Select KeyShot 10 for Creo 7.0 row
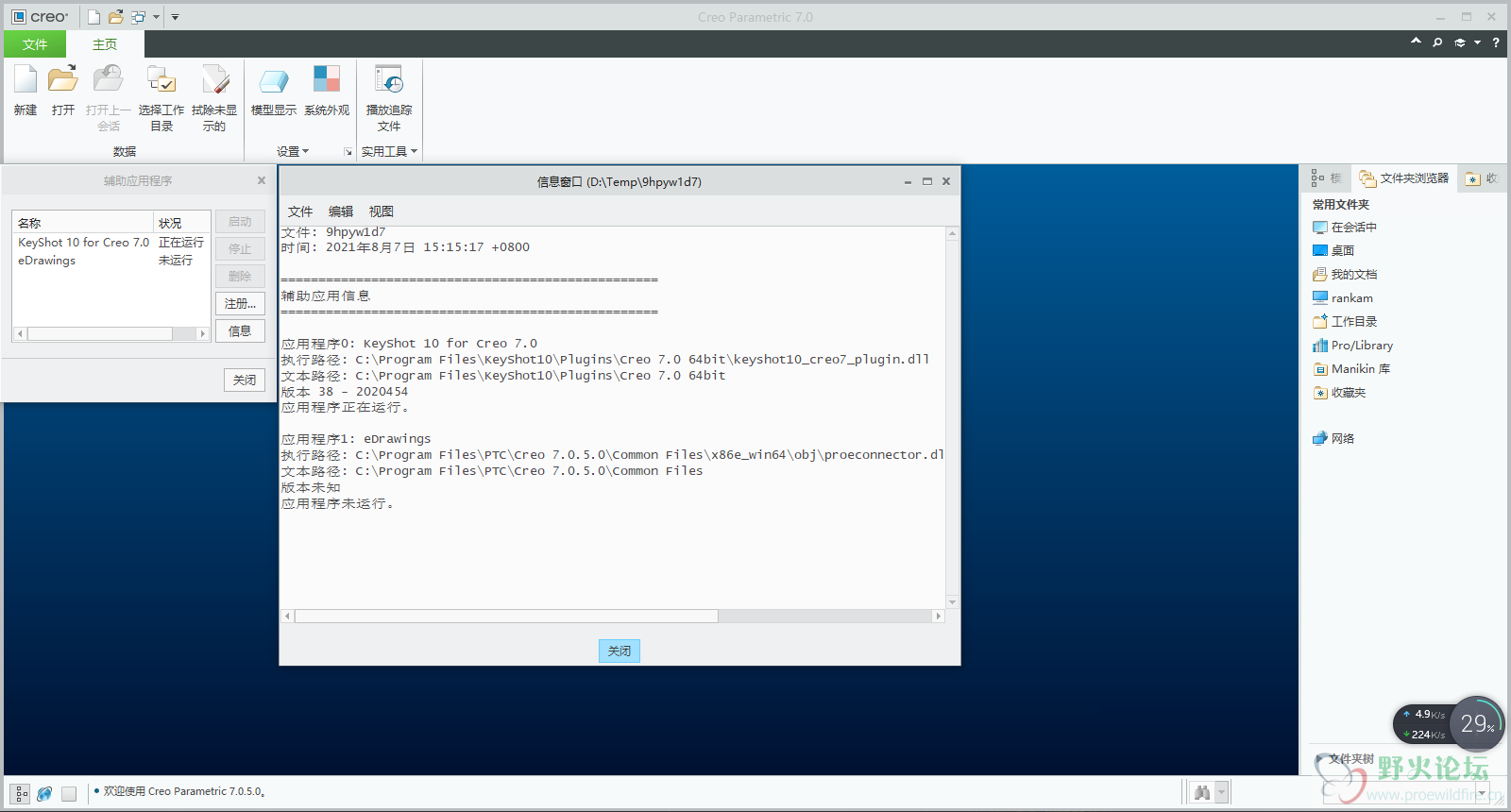The height and width of the screenshot is (812, 1511). click(111, 243)
